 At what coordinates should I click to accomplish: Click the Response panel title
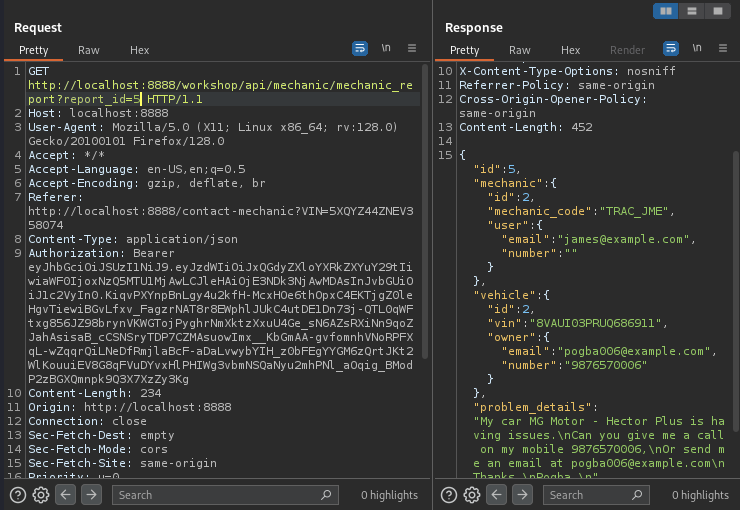[x=474, y=28]
